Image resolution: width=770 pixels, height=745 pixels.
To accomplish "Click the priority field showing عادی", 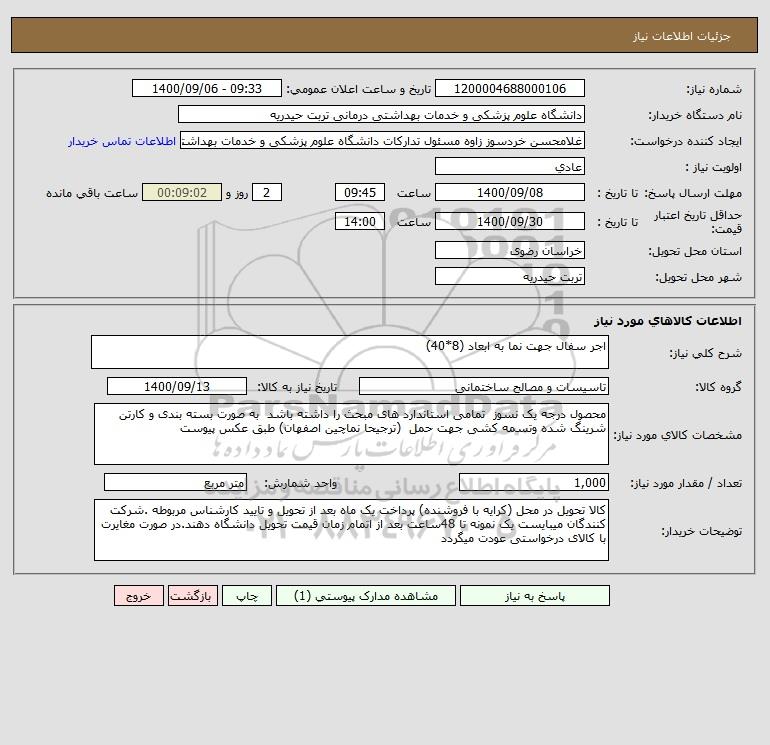I will [x=510, y=166].
